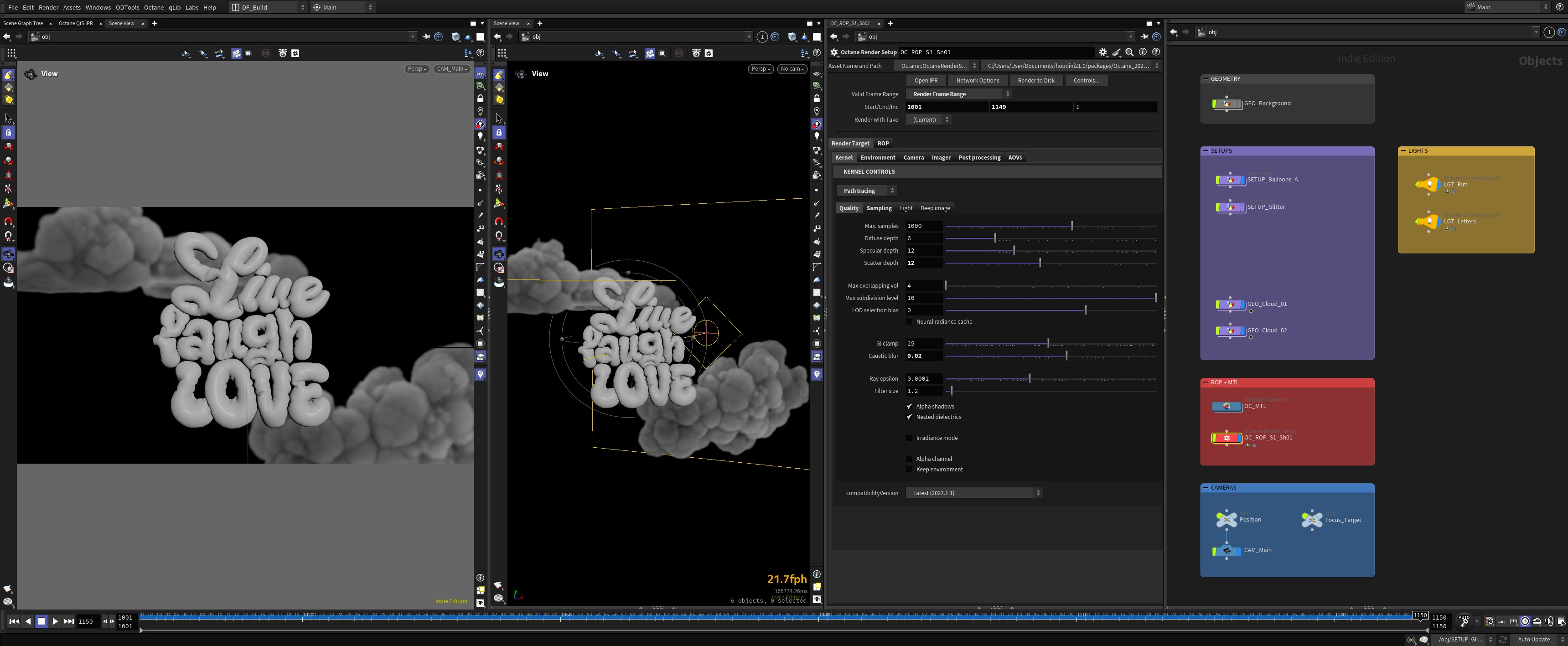Open the compatibilityVersion dropdown

pos(974,493)
